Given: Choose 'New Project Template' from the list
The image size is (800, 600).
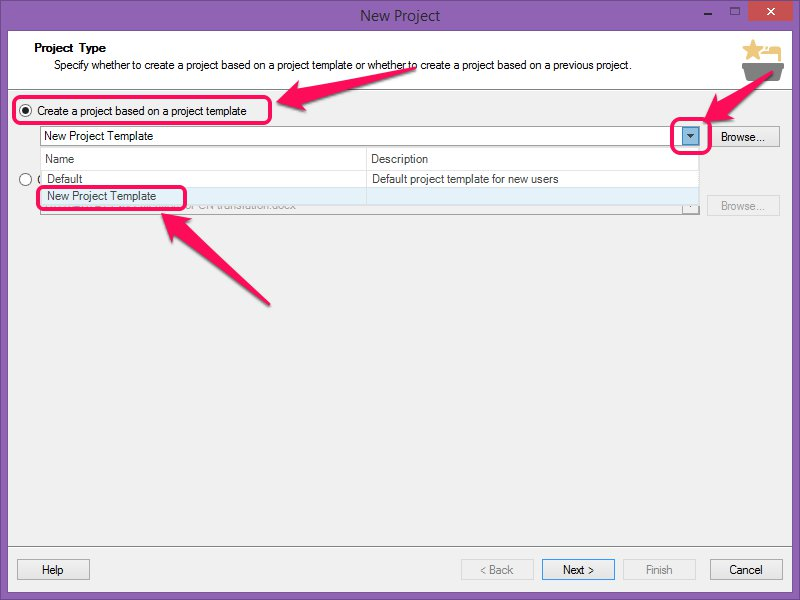Looking at the screenshot, I should pyautogui.click(x=102, y=196).
